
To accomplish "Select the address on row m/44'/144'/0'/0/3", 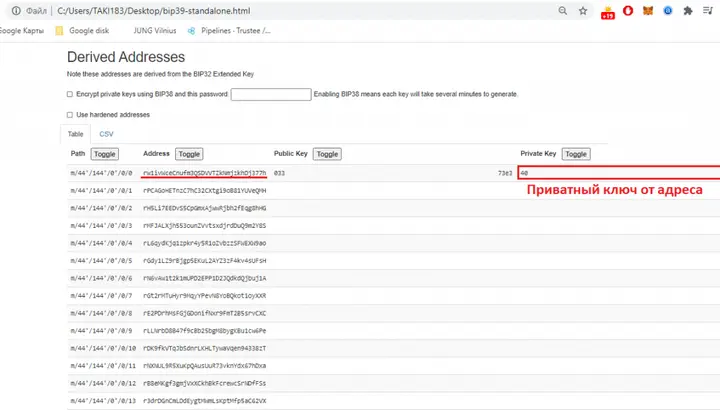I will [x=204, y=225].
